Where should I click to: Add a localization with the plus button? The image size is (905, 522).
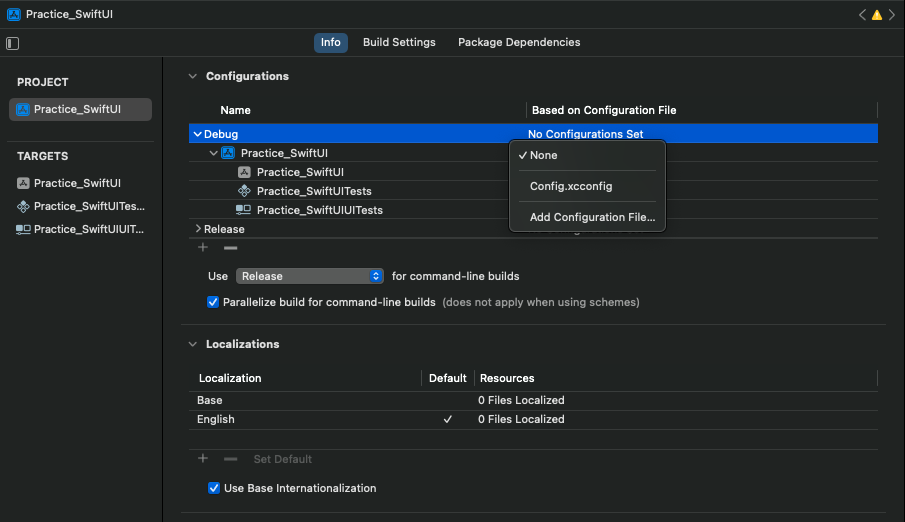[x=203, y=458]
